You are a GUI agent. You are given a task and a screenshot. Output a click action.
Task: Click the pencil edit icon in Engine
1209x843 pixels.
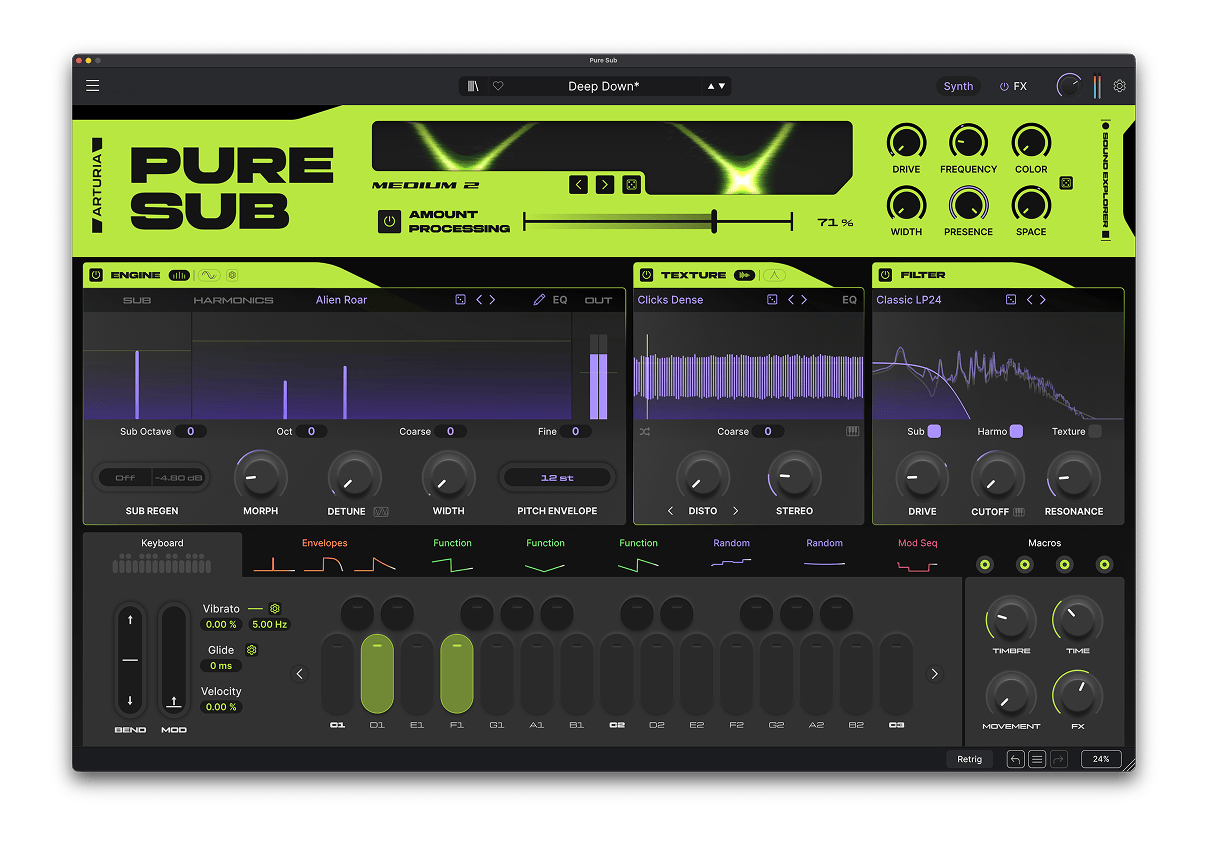coord(539,300)
